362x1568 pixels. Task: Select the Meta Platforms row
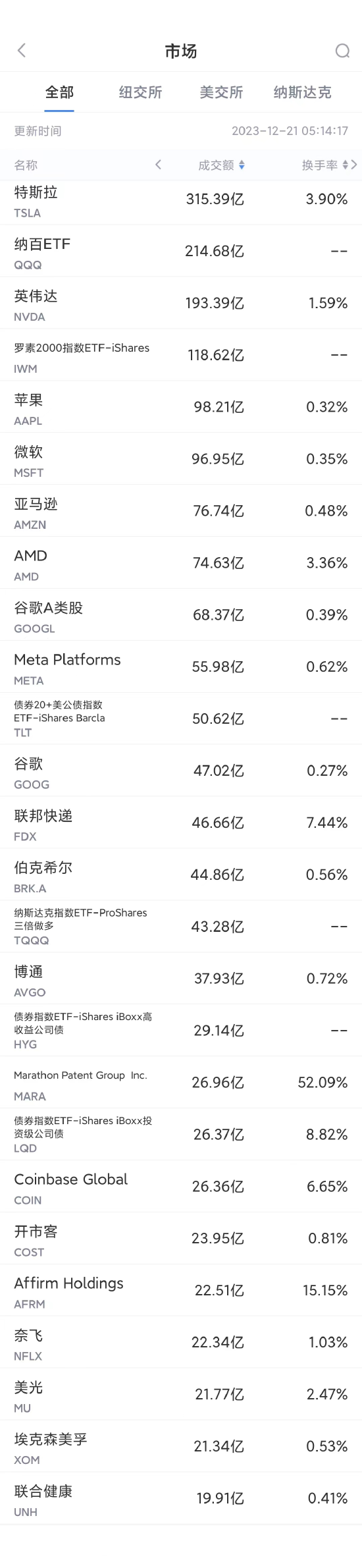click(181, 666)
